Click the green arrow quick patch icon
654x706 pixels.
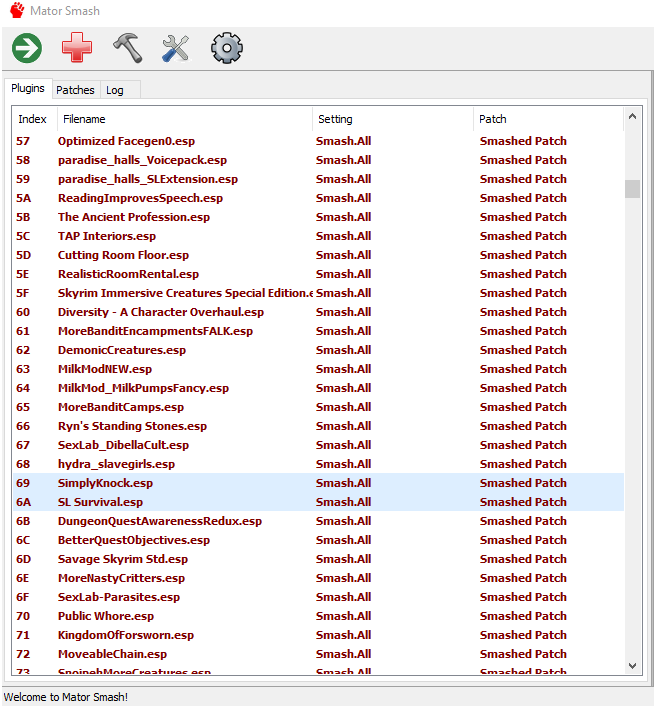27,48
